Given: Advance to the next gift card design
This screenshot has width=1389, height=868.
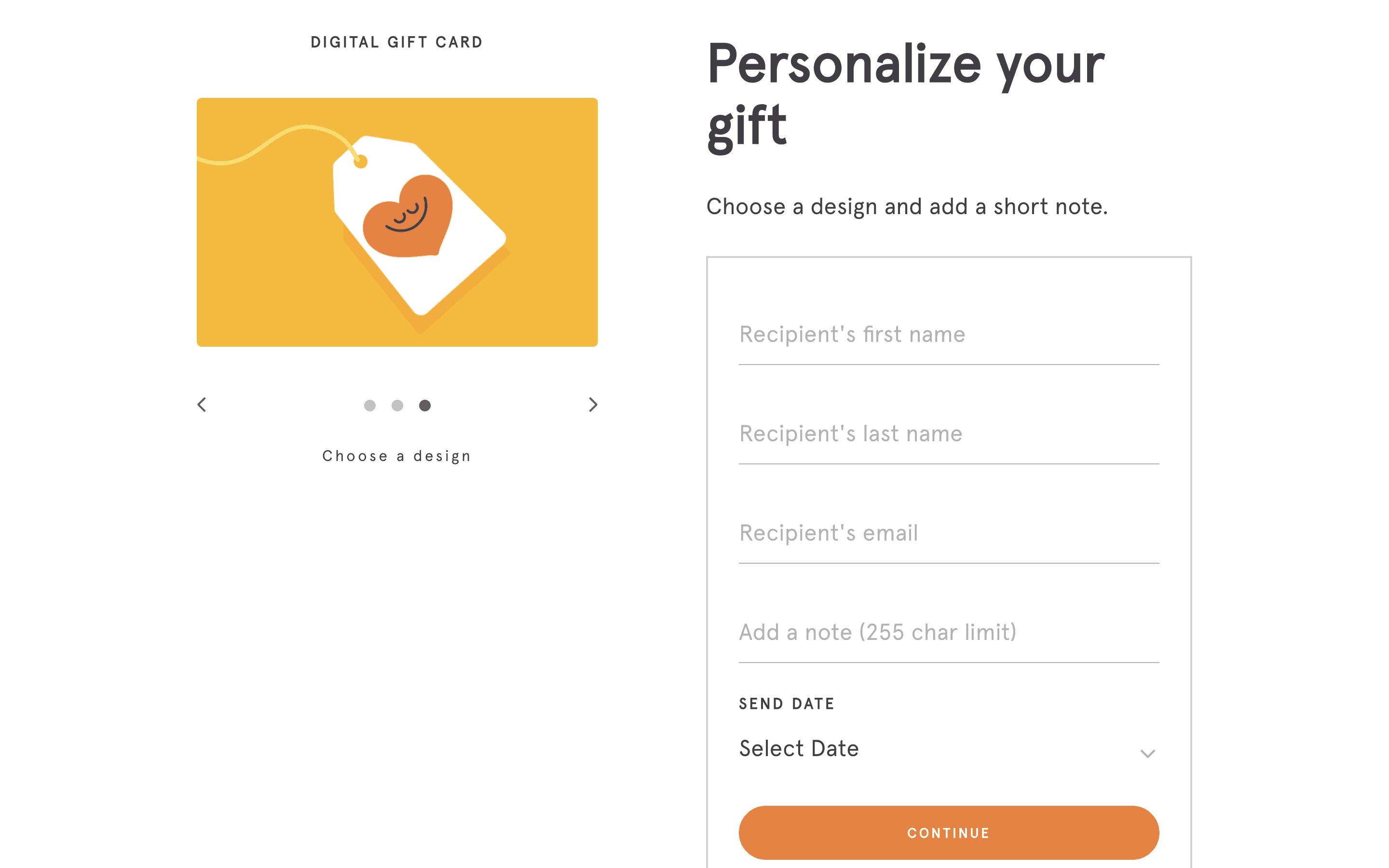Looking at the screenshot, I should 593,405.
